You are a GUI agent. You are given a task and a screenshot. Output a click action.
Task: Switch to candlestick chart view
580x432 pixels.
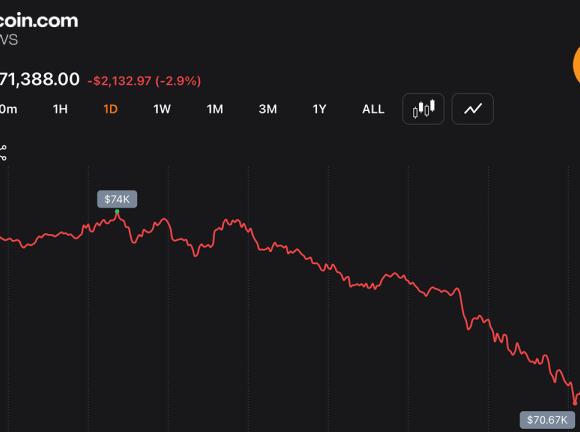[423, 109]
